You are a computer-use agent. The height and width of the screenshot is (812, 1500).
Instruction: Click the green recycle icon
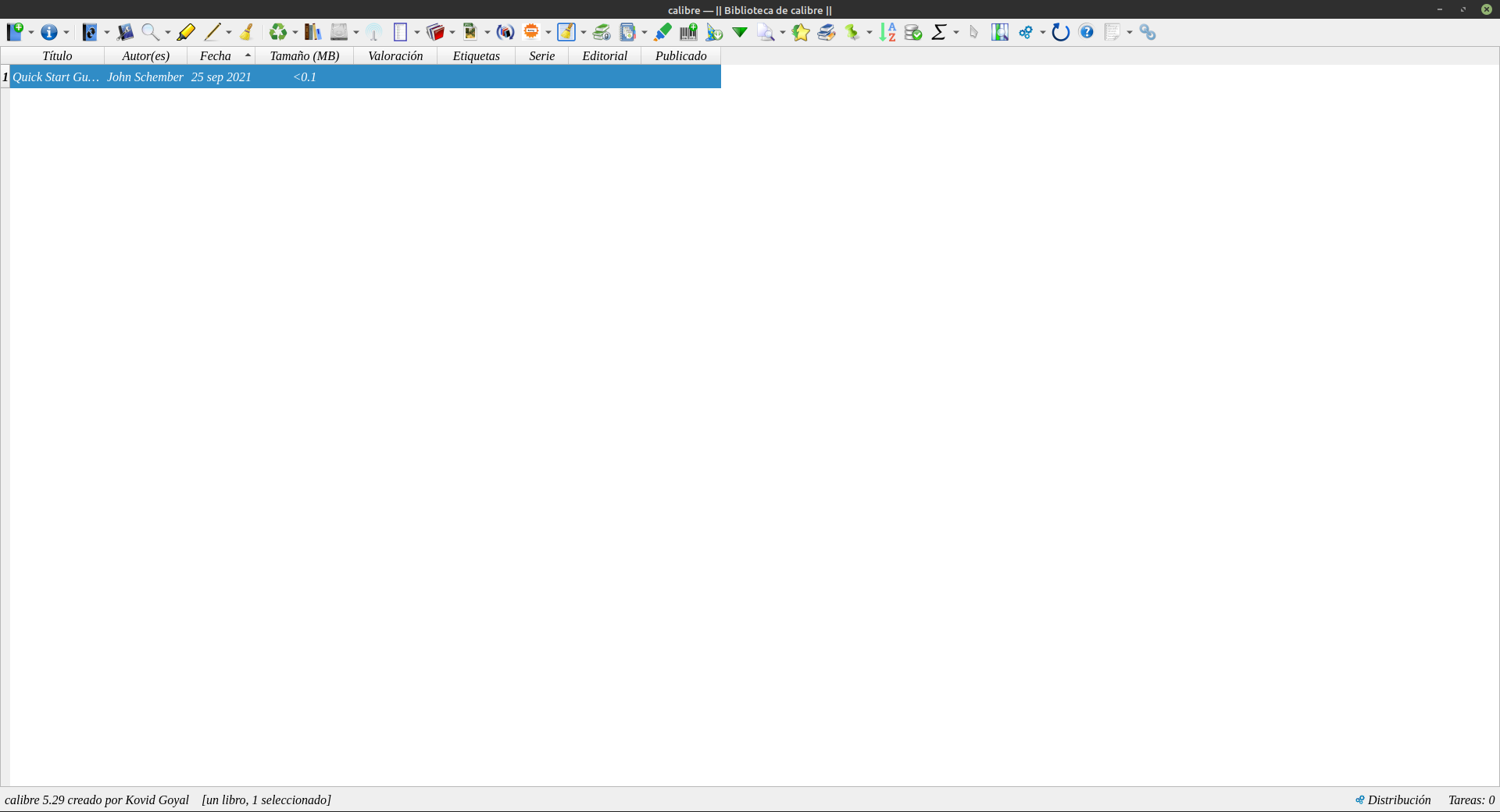pyautogui.click(x=278, y=32)
